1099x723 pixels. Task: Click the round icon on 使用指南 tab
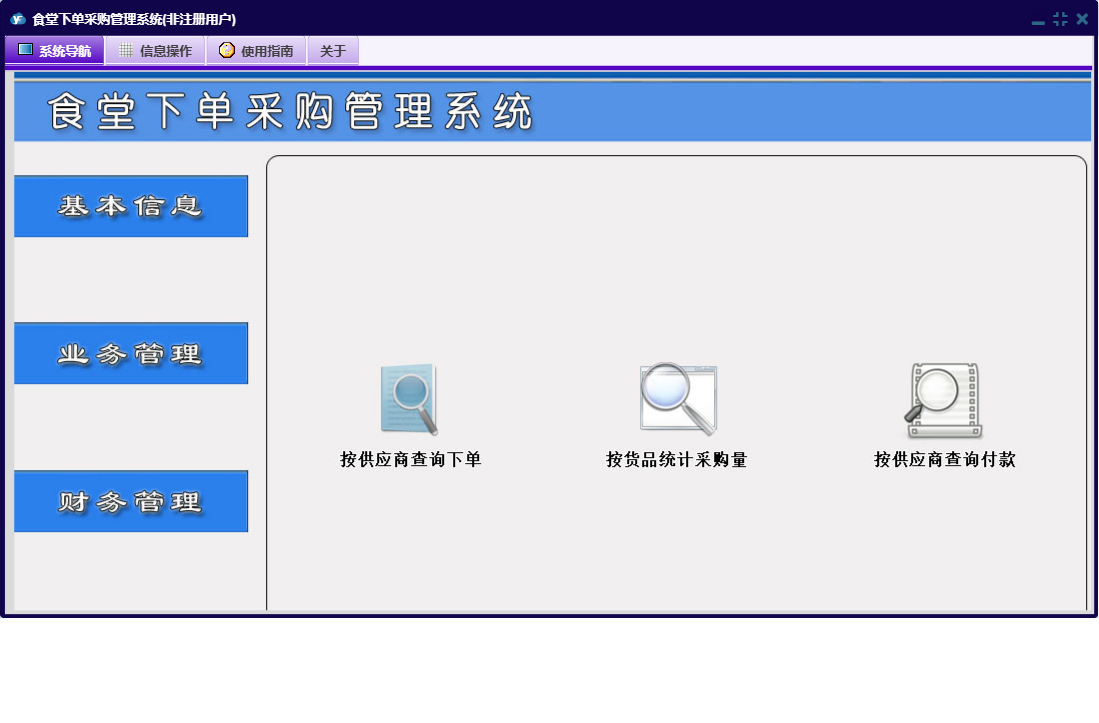click(x=227, y=50)
